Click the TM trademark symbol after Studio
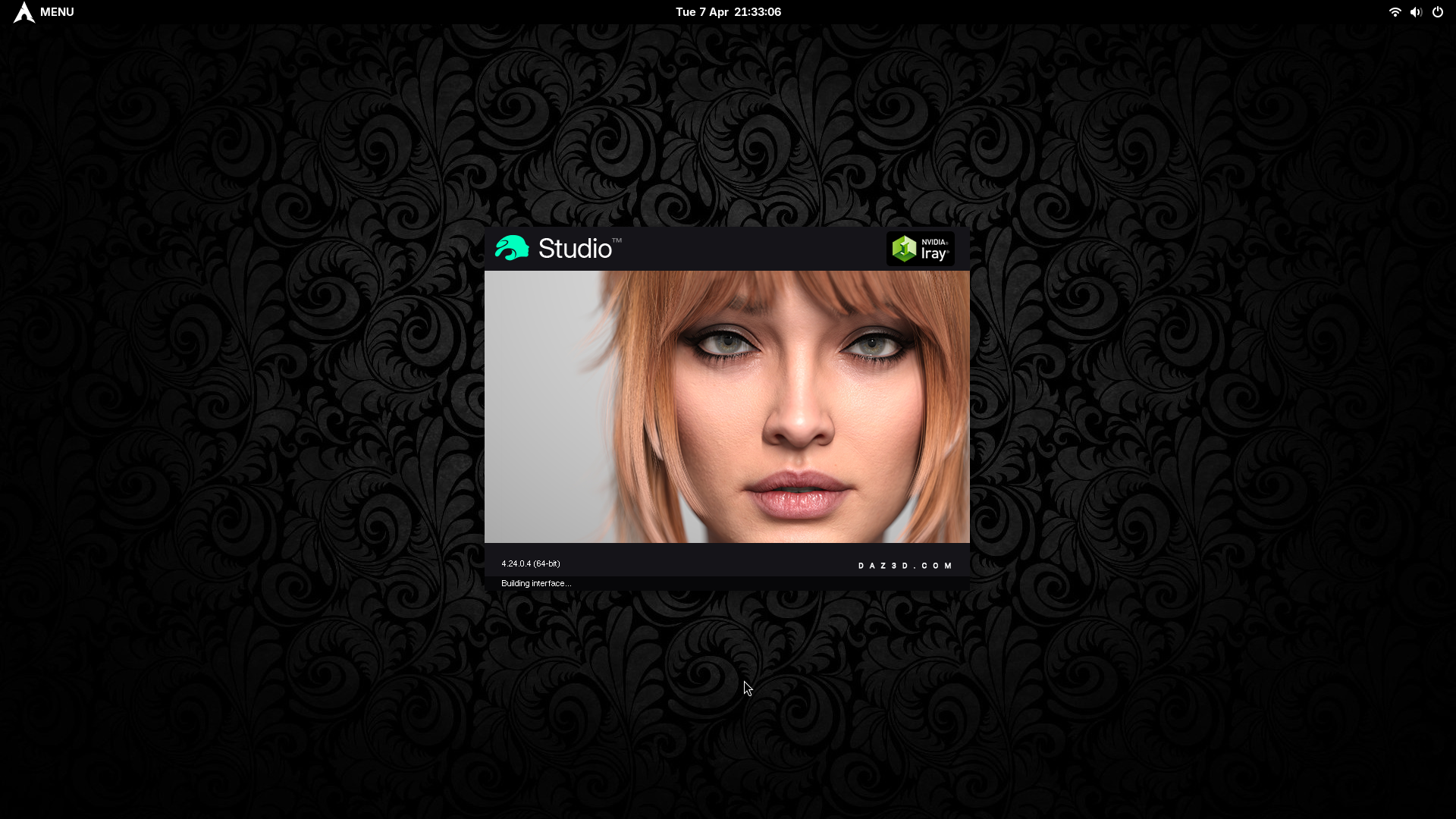 pos(617,240)
